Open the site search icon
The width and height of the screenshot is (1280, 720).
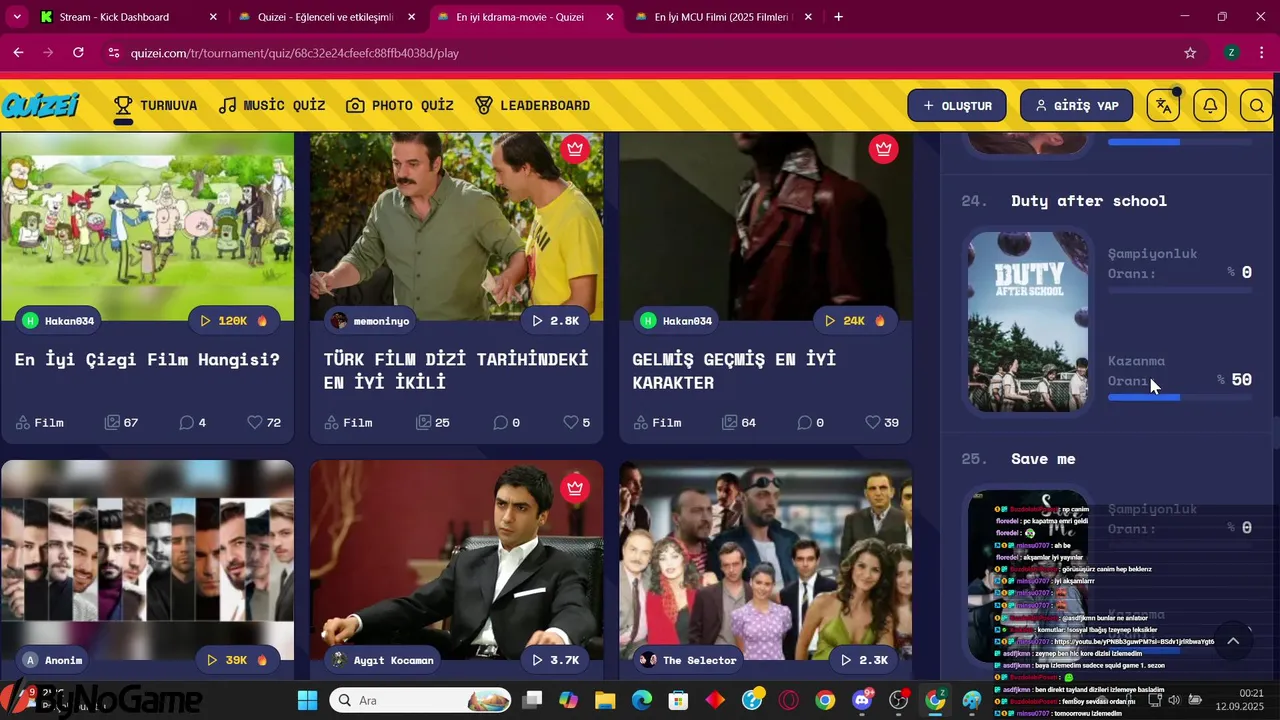1257,105
